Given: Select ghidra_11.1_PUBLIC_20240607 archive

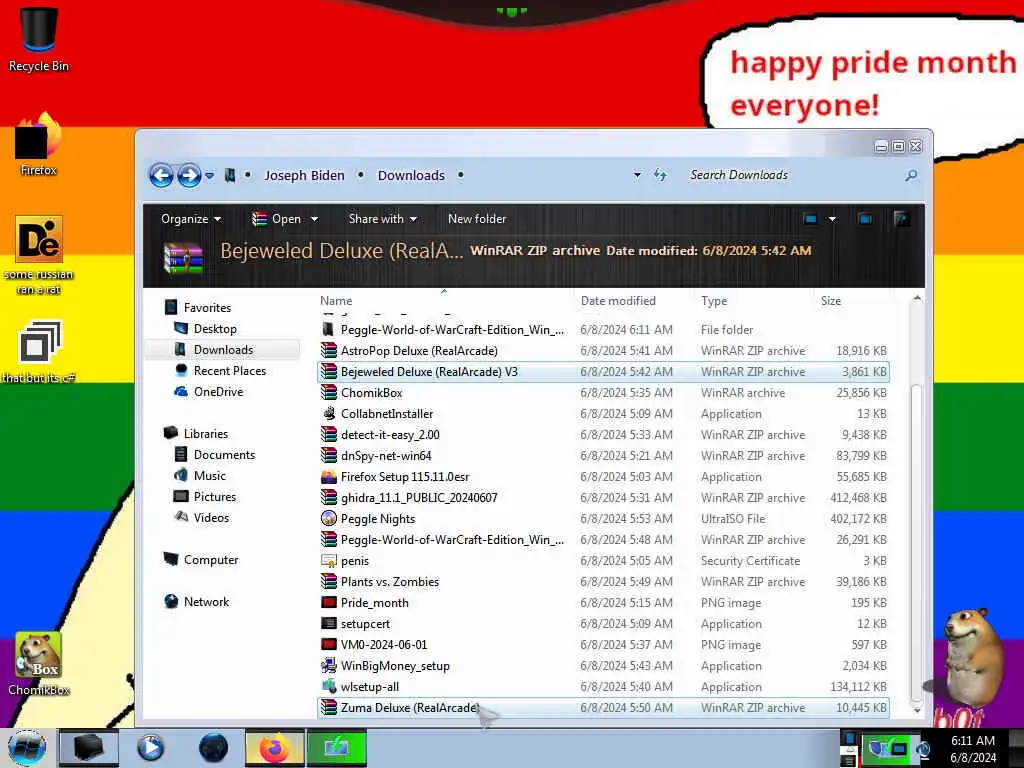Looking at the screenshot, I should [603, 498].
